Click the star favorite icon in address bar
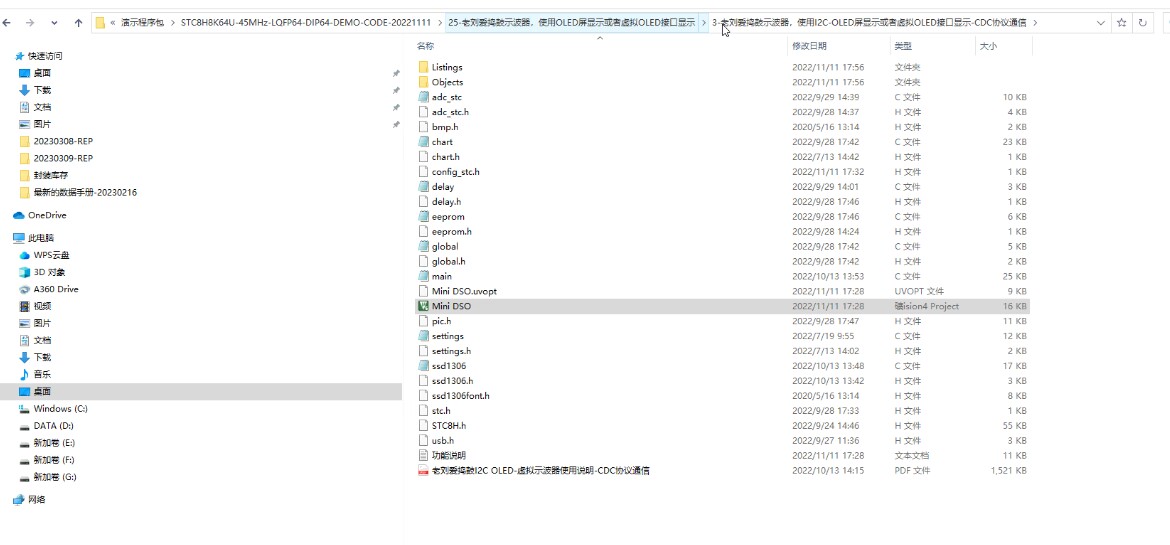 pos(1121,23)
